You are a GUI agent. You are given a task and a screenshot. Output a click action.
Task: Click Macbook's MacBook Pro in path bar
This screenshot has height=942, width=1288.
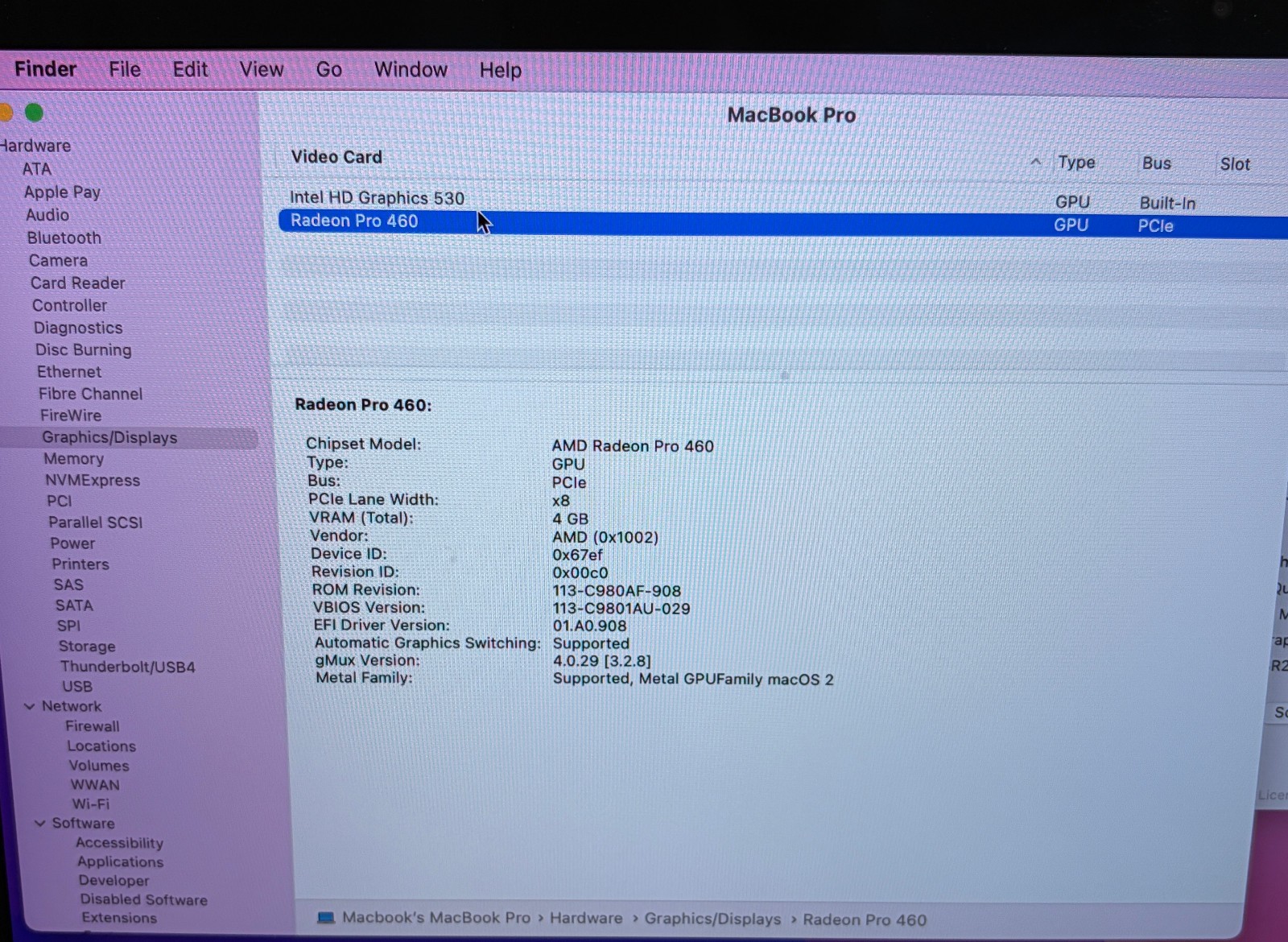(x=436, y=918)
